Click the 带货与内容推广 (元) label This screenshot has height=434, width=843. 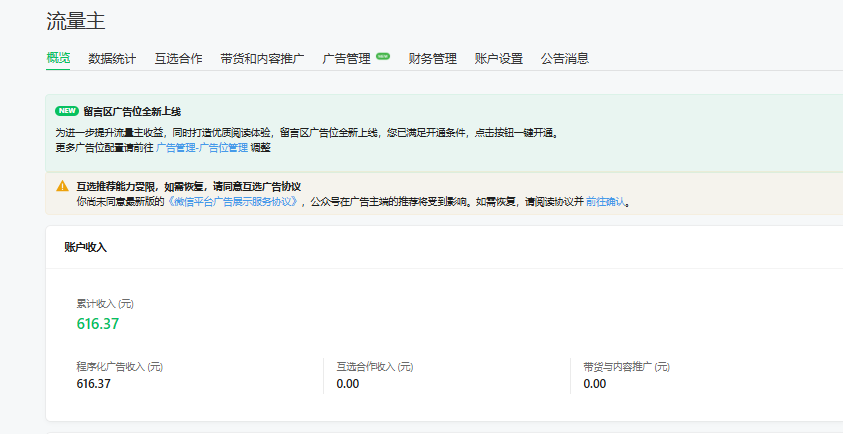(626, 367)
